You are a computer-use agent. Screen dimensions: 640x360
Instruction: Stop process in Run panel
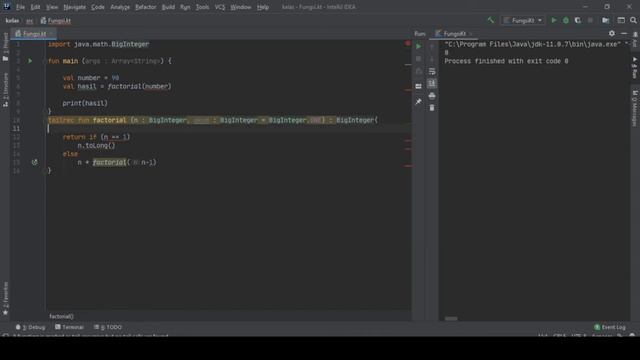pyautogui.click(x=418, y=59)
